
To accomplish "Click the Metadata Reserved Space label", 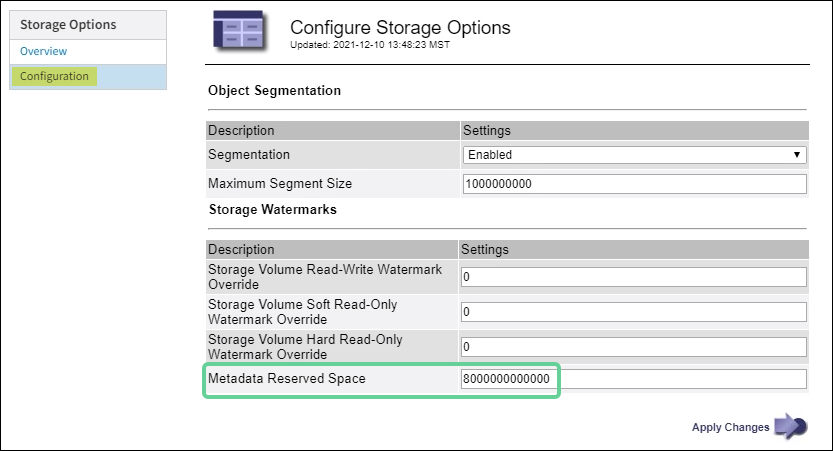I will coord(287,379).
